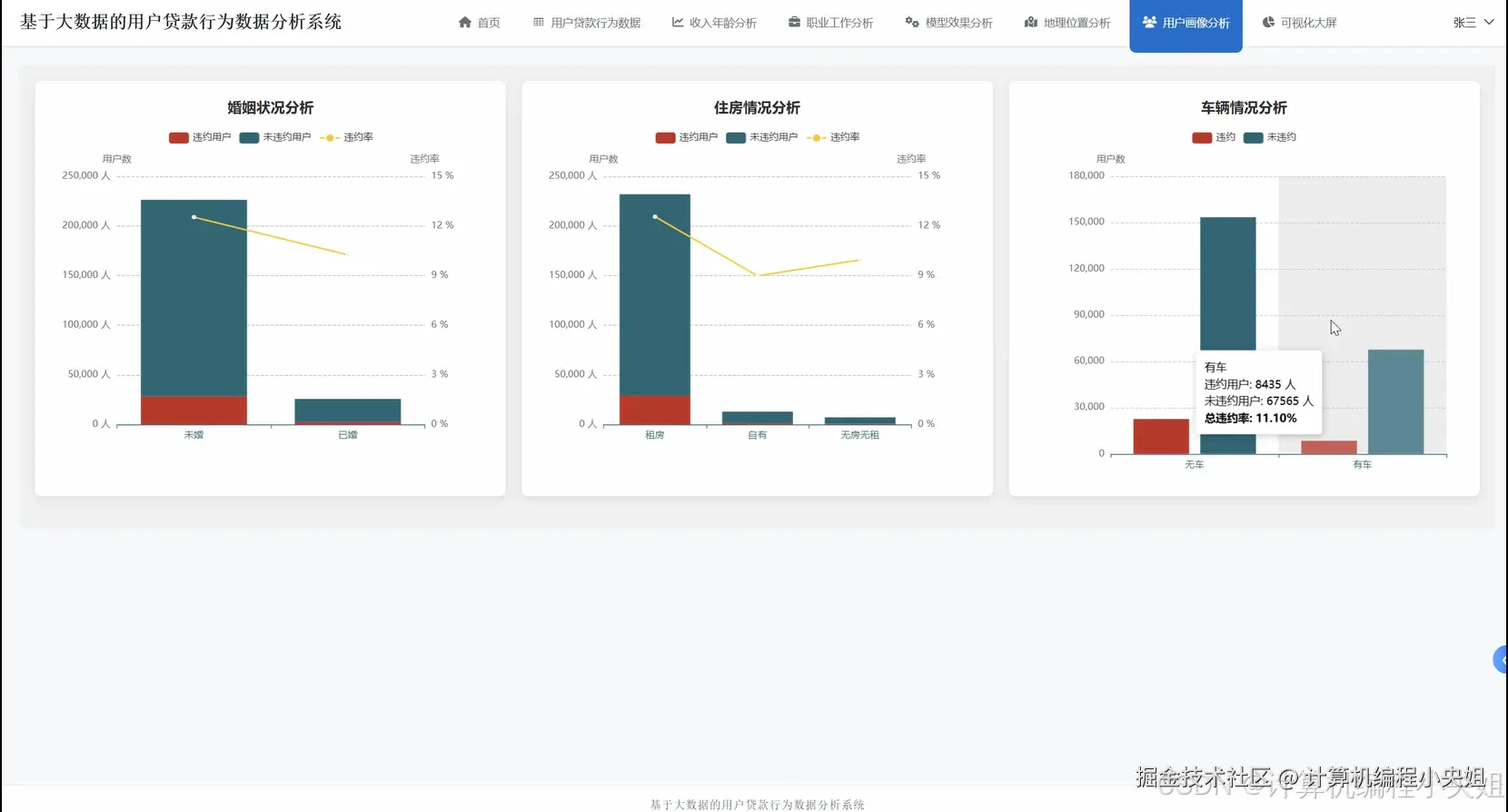
Task: Click the pie chart icon beside 可视化大屏
Action: point(1268,22)
